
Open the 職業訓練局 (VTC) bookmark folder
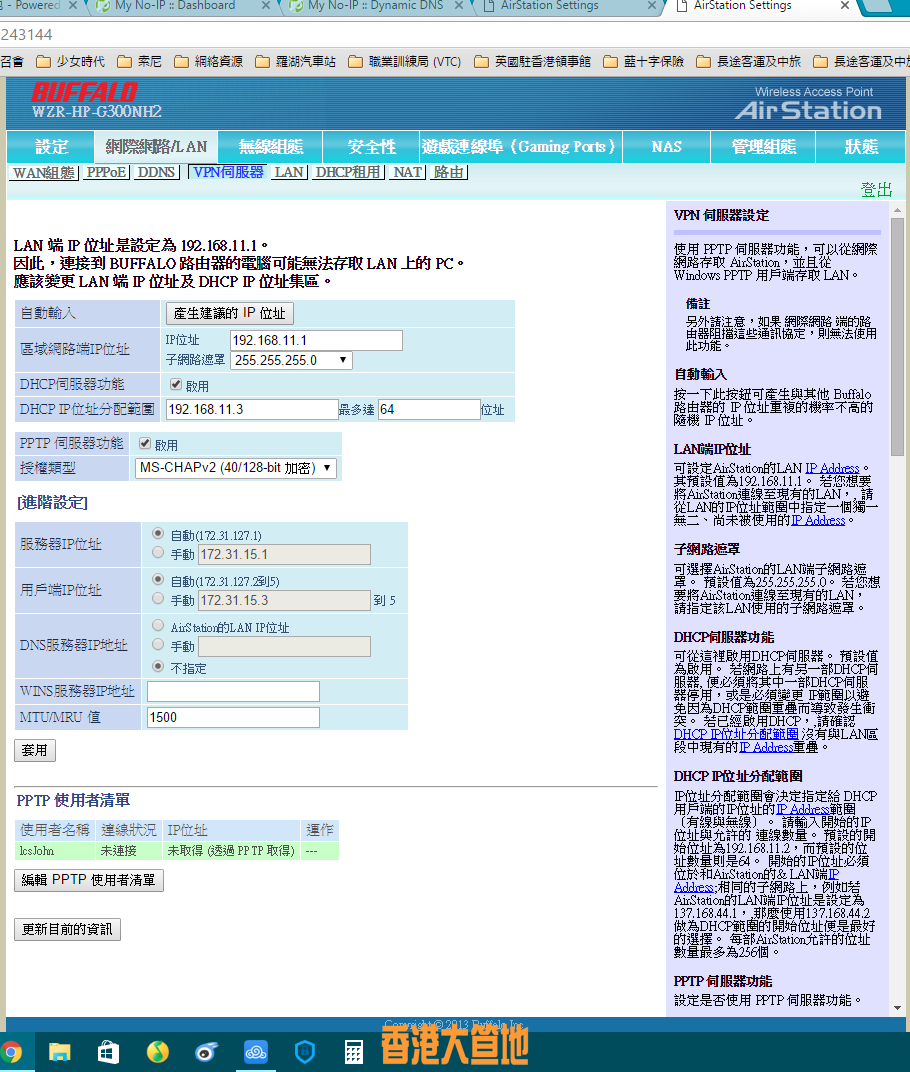(x=405, y=62)
